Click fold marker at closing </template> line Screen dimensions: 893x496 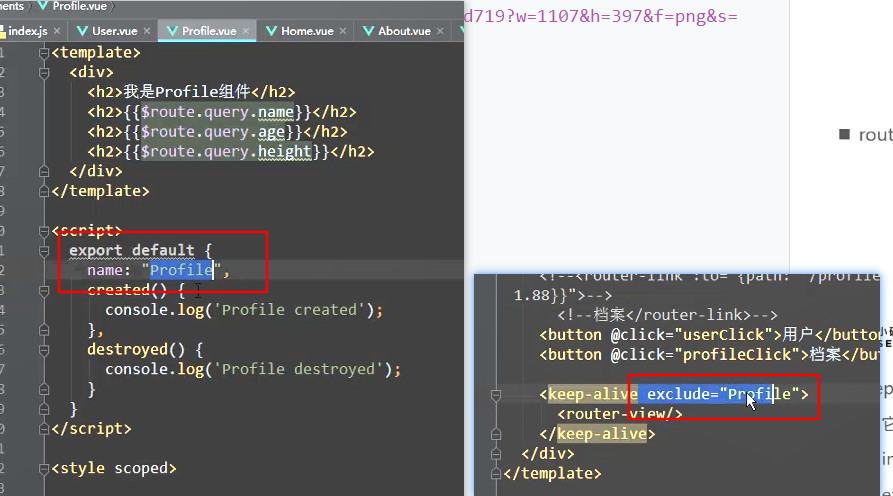point(44,191)
